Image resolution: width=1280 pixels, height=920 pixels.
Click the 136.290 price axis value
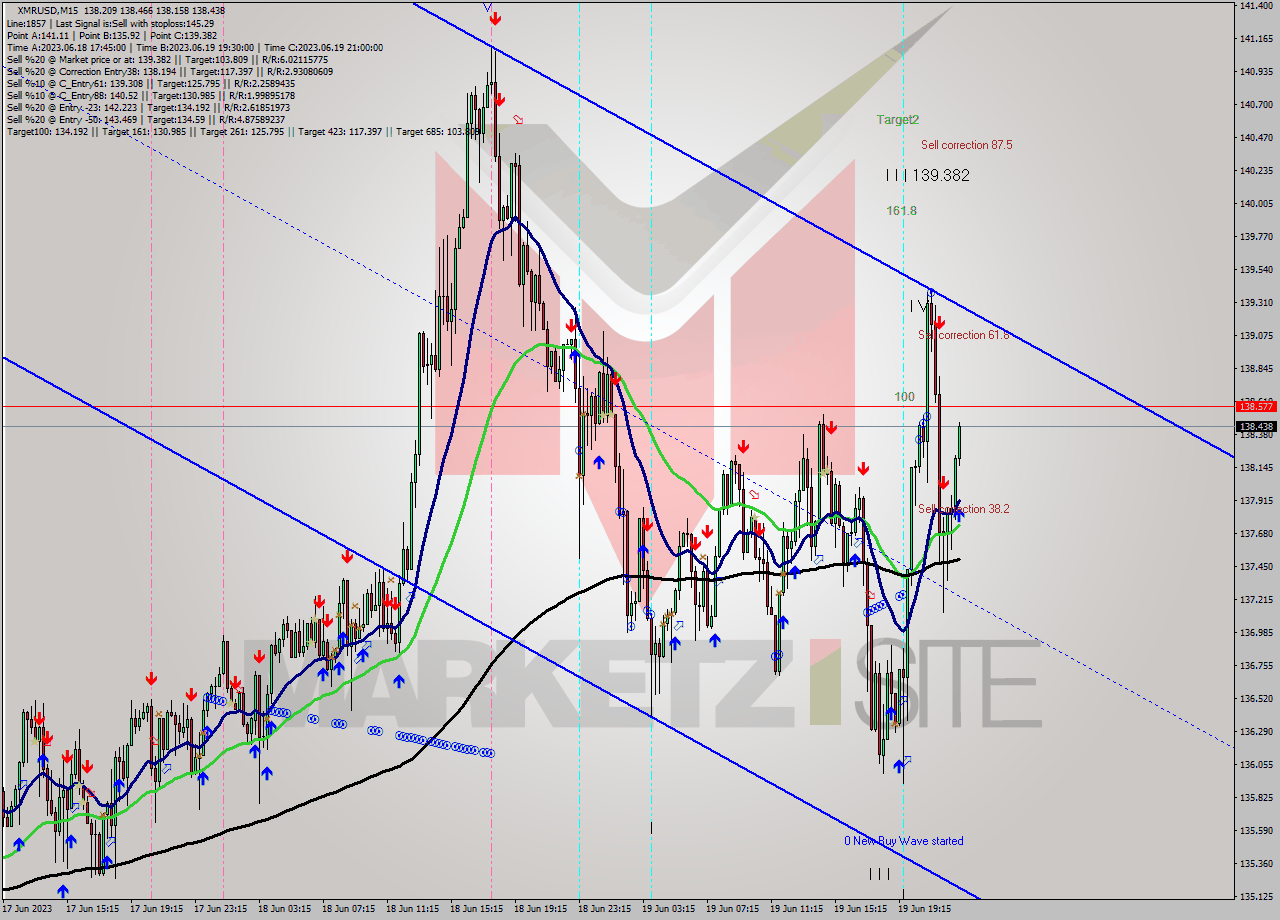[x=1255, y=731]
